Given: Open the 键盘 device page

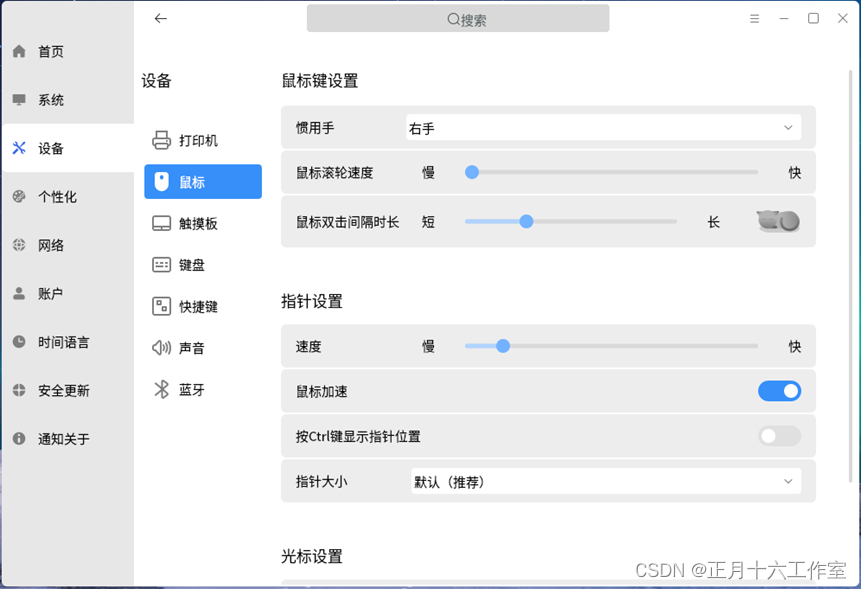Looking at the screenshot, I should click(x=203, y=265).
